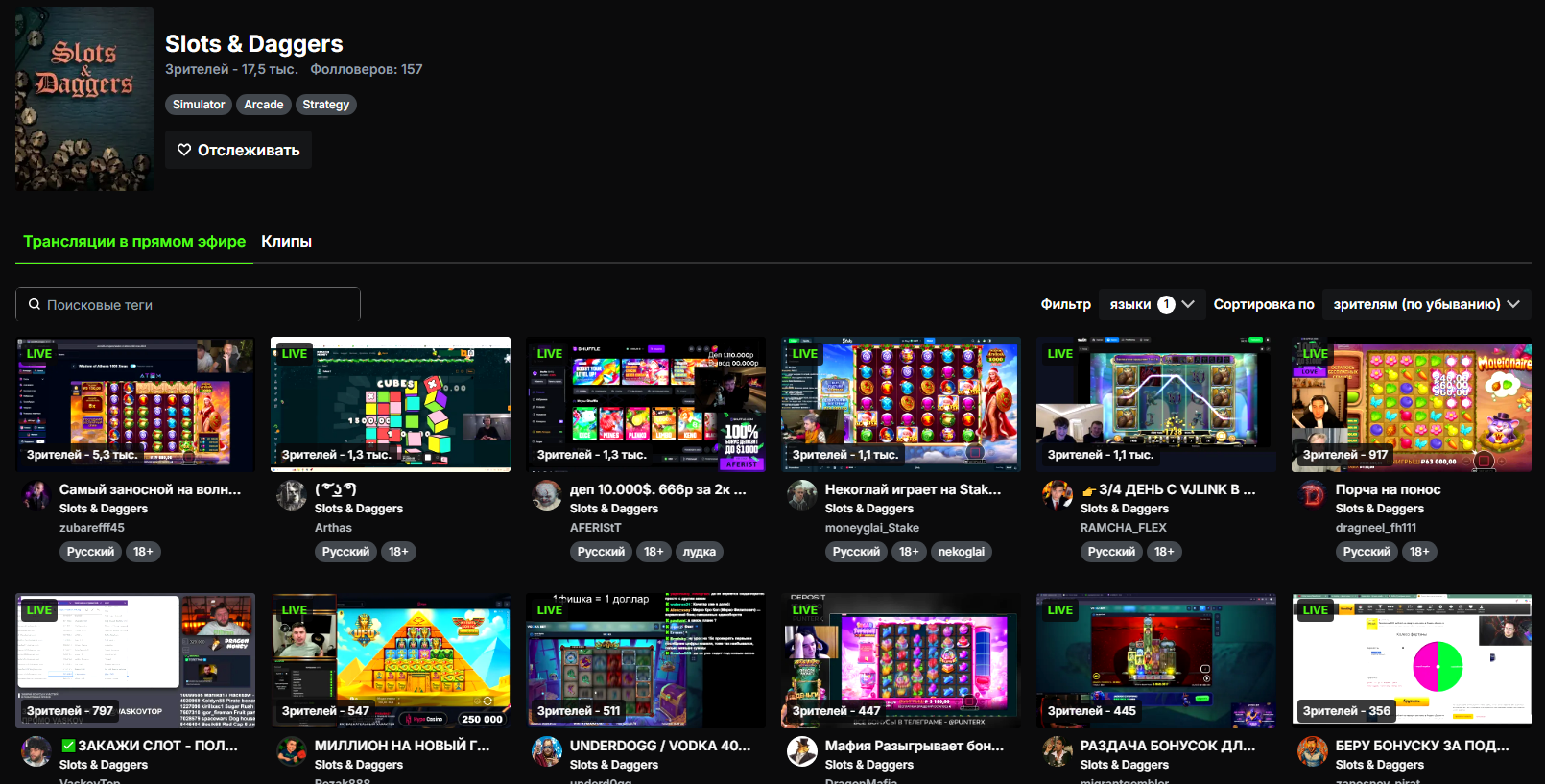Open moneyglai_Stake stream thumbnail
Image resolution: width=1545 pixels, height=784 pixels.
(x=901, y=404)
